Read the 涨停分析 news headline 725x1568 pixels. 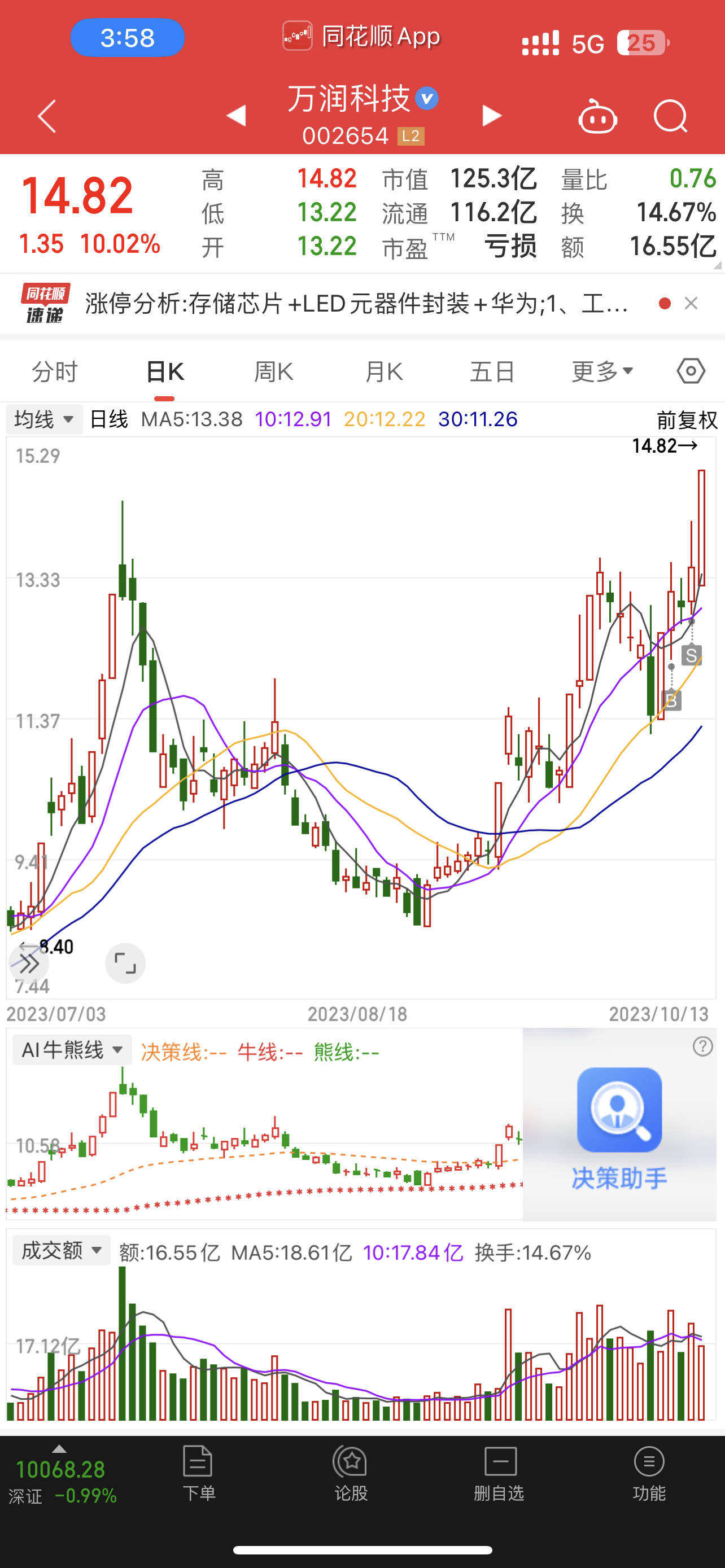357,303
